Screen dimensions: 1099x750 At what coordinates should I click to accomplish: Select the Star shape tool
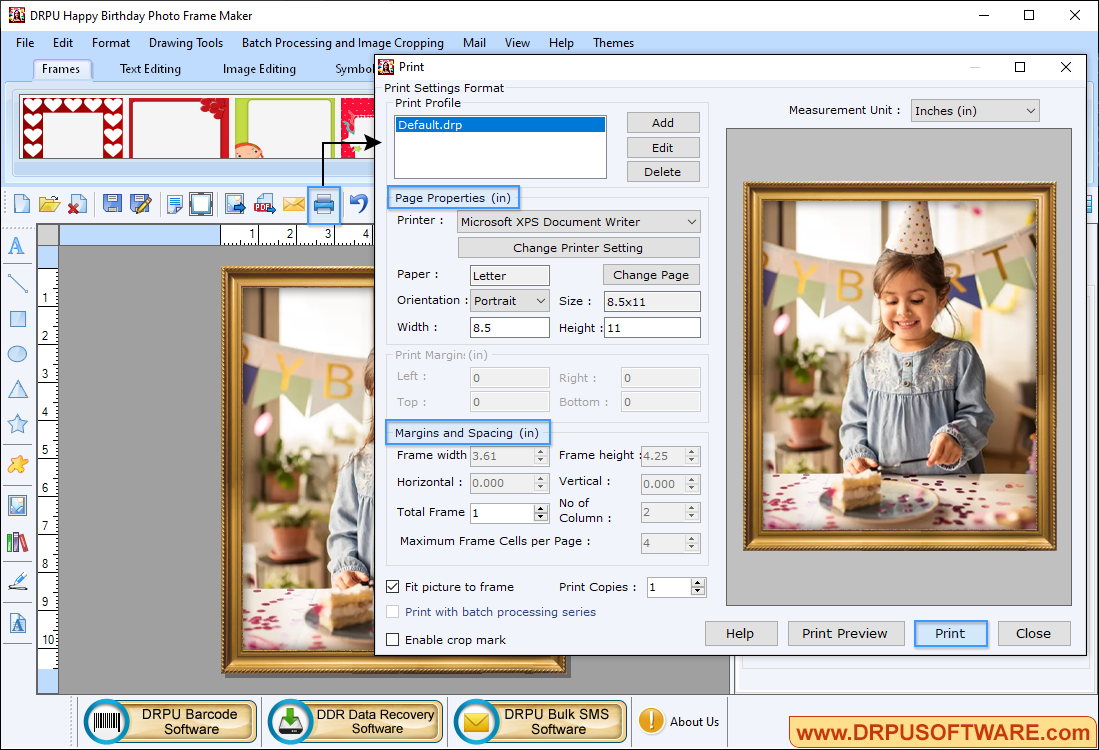tap(18, 424)
